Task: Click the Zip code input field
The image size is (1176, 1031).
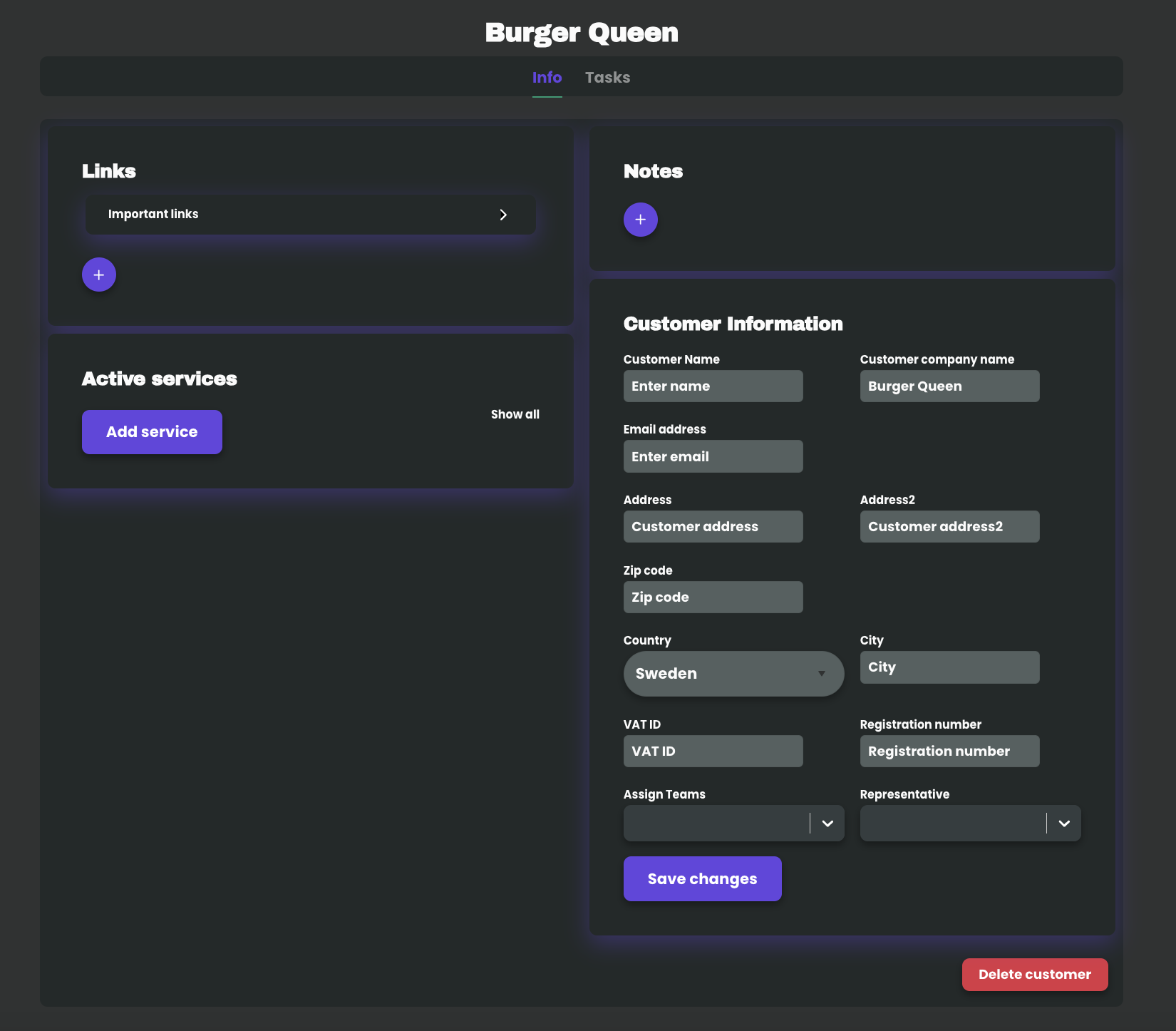Action: coord(713,597)
